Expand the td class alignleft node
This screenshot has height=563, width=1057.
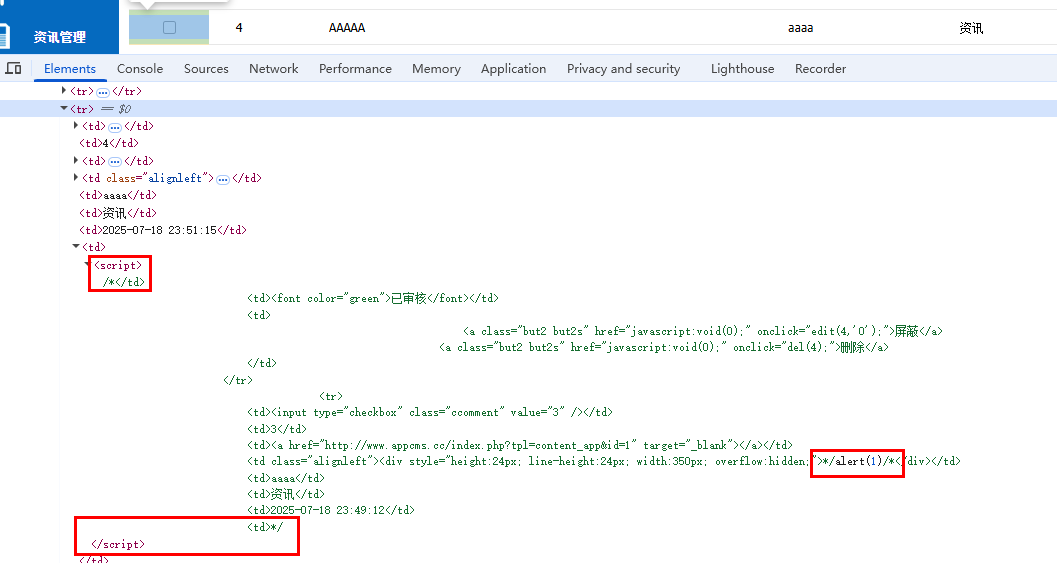click(x=76, y=177)
